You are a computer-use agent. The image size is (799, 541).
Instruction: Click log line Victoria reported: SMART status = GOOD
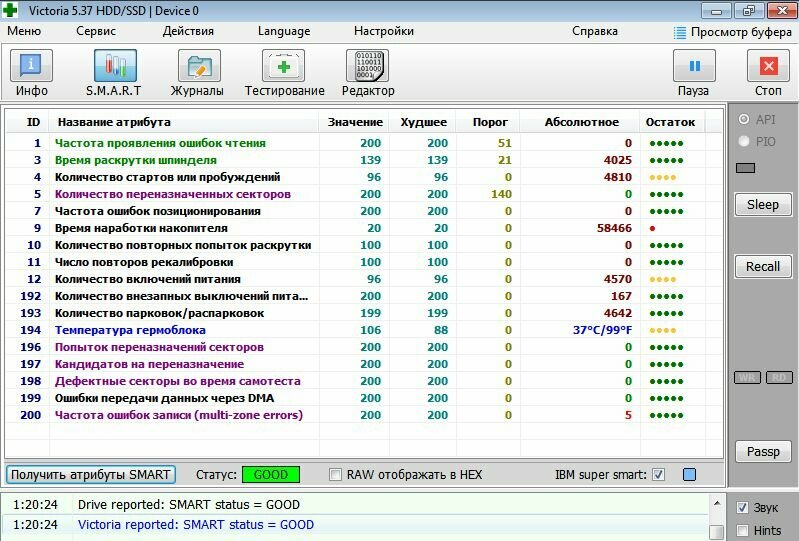(x=196, y=525)
